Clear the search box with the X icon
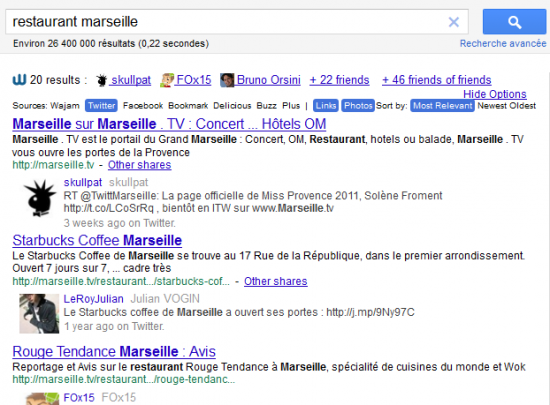 pos(454,22)
